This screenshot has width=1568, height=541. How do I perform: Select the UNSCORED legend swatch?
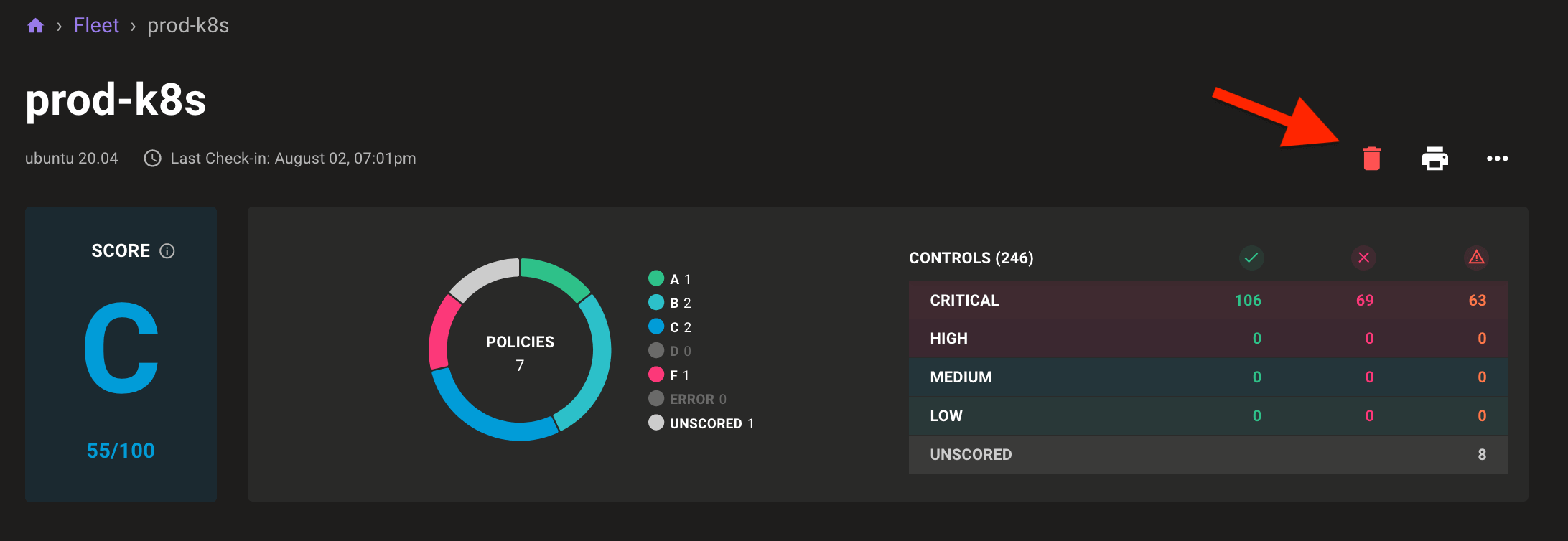point(656,423)
